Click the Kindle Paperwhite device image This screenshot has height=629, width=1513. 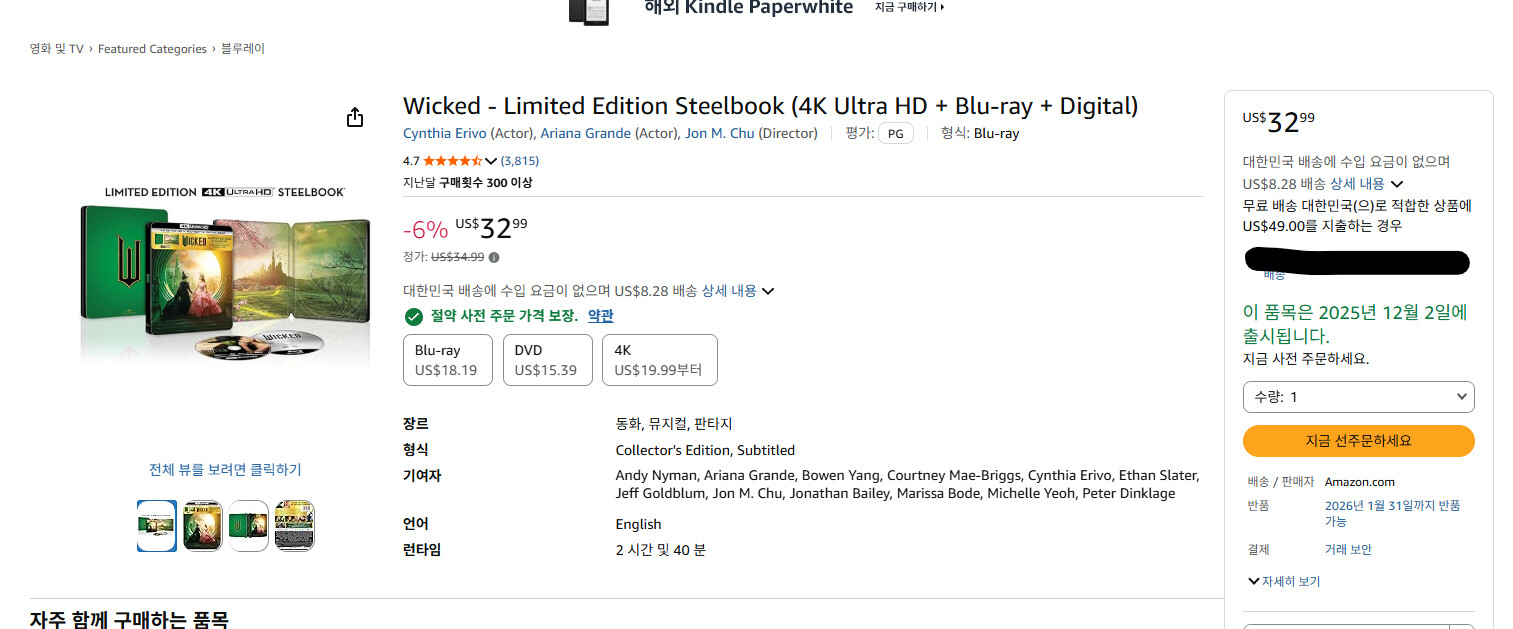point(589,10)
